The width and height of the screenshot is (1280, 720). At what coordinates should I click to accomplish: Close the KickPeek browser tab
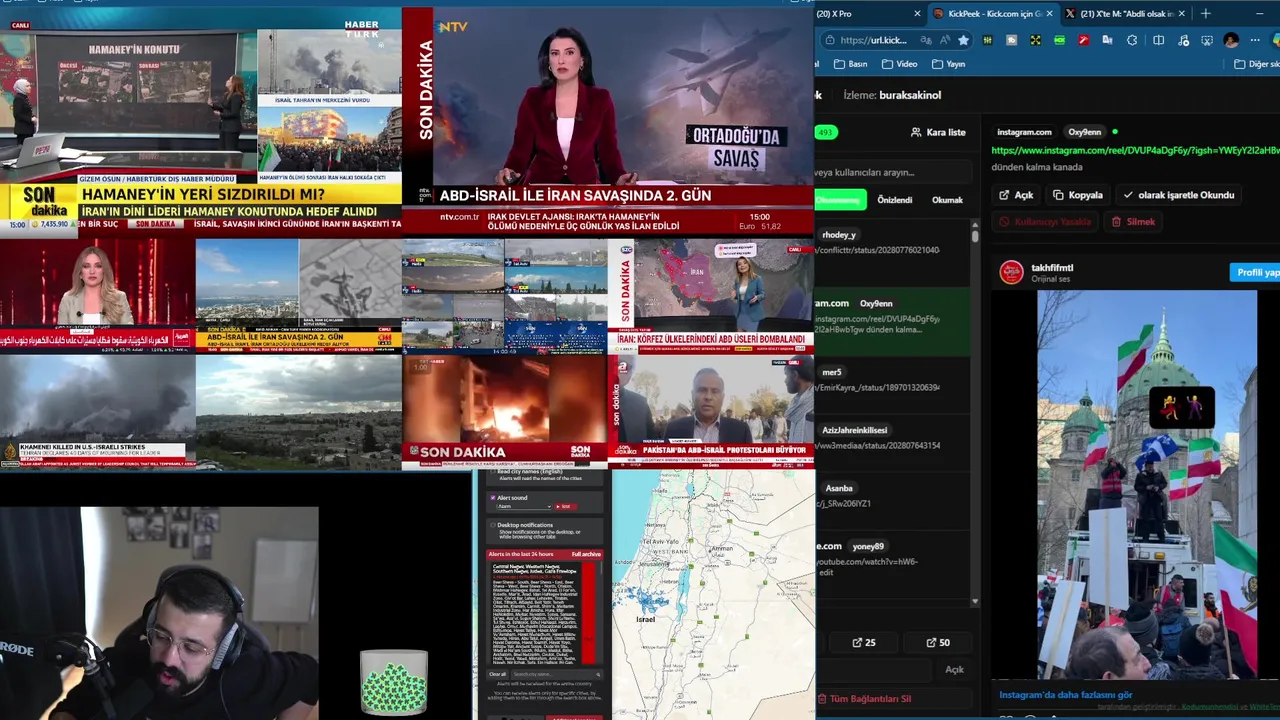[1050, 13]
